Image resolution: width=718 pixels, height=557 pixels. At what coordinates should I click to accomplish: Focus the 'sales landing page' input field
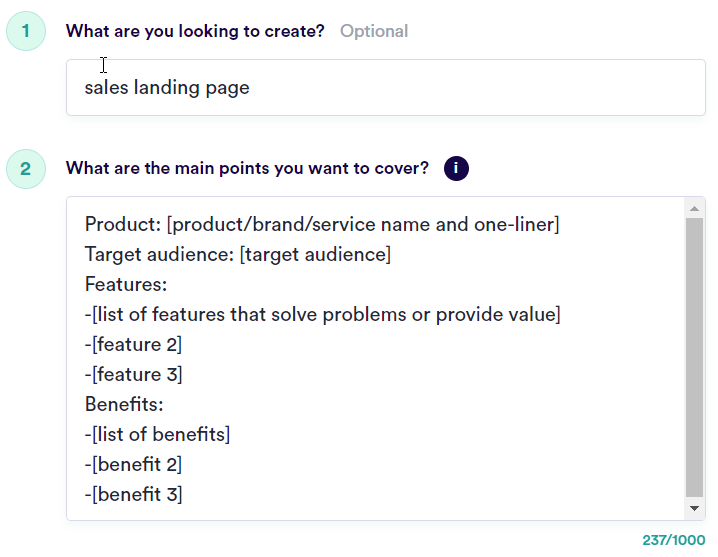(x=386, y=87)
